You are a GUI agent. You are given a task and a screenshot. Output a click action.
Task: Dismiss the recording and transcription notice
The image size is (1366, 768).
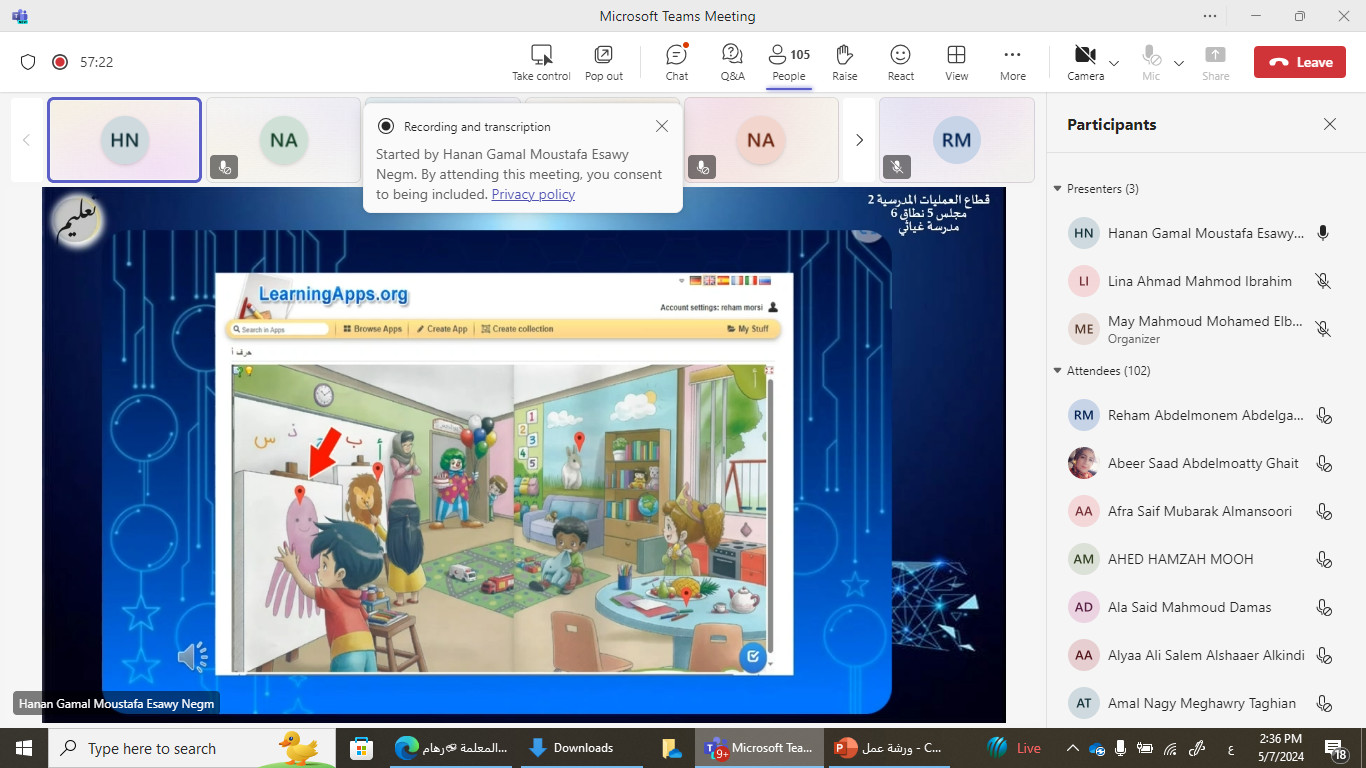662,126
